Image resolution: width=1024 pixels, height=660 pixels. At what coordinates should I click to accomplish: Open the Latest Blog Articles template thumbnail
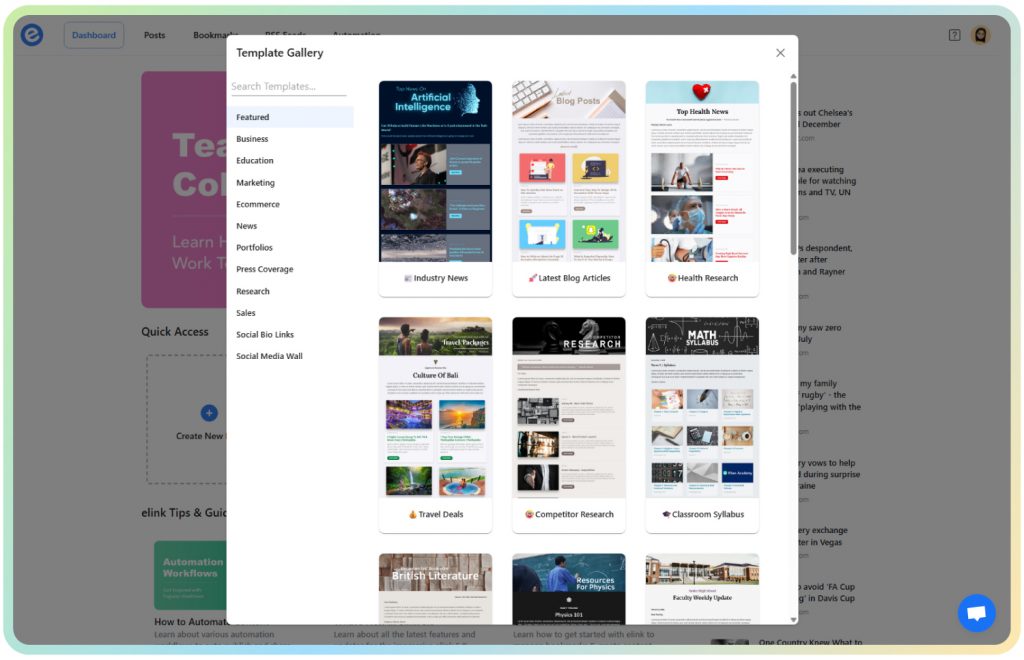click(568, 171)
